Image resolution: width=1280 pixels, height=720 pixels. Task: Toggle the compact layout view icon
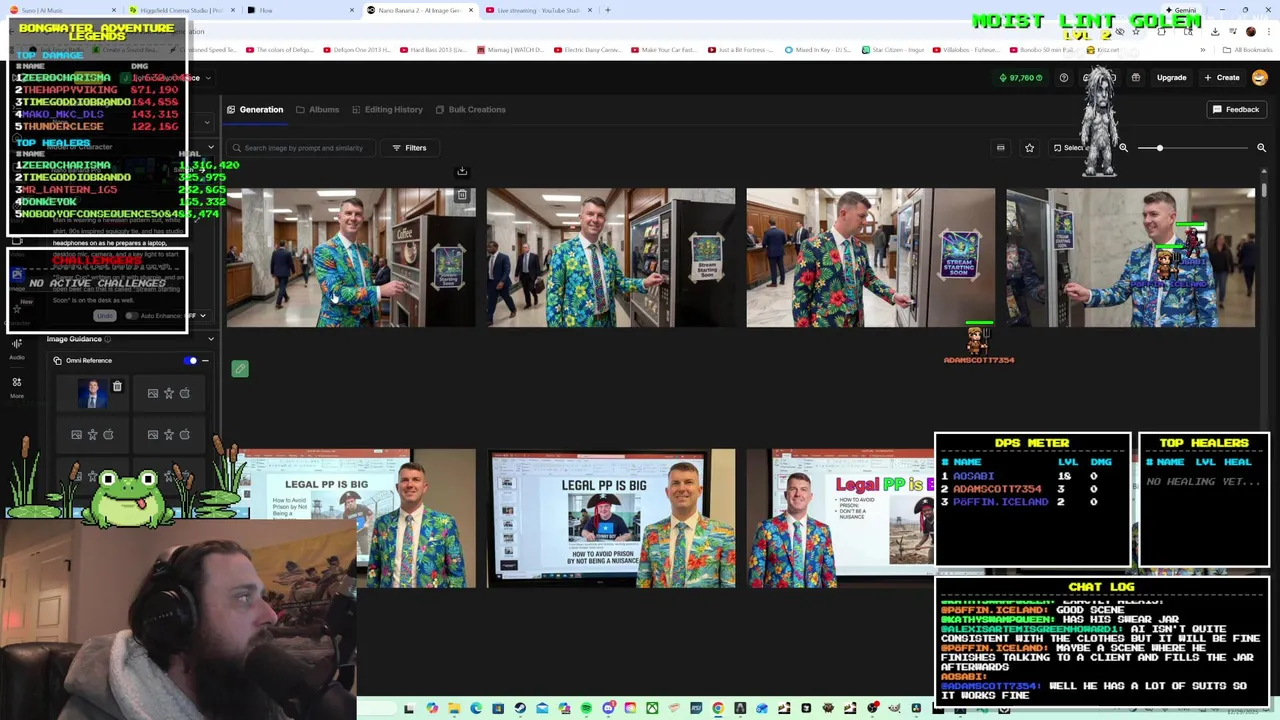point(1000,148)
